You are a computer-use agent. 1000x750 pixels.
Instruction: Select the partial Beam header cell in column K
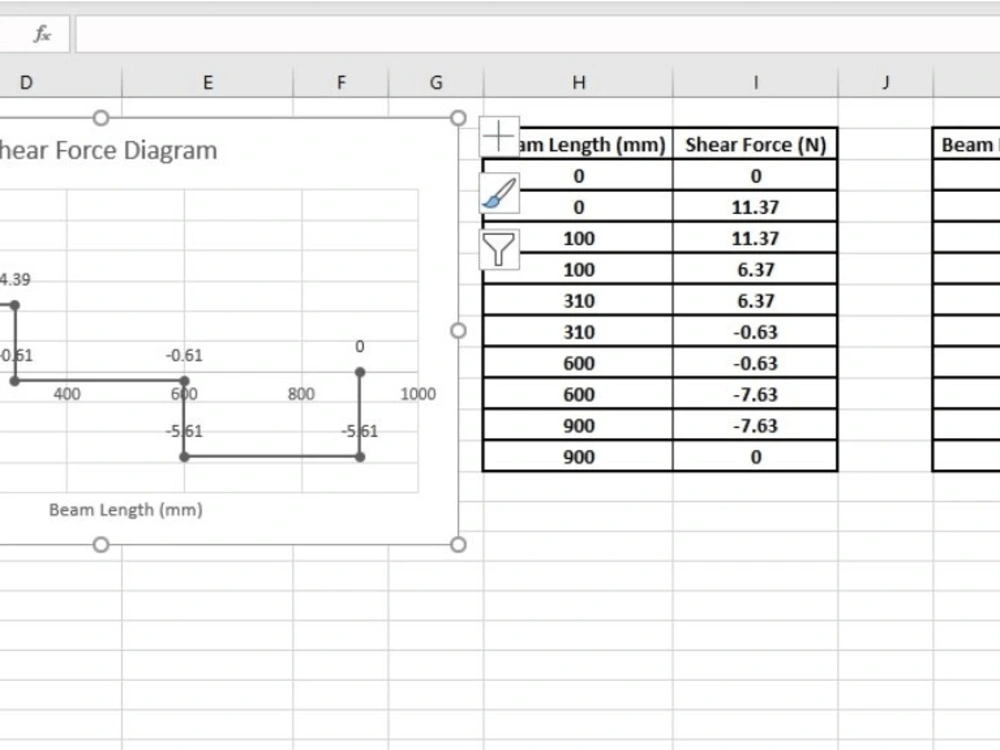(x=966, y=144)
